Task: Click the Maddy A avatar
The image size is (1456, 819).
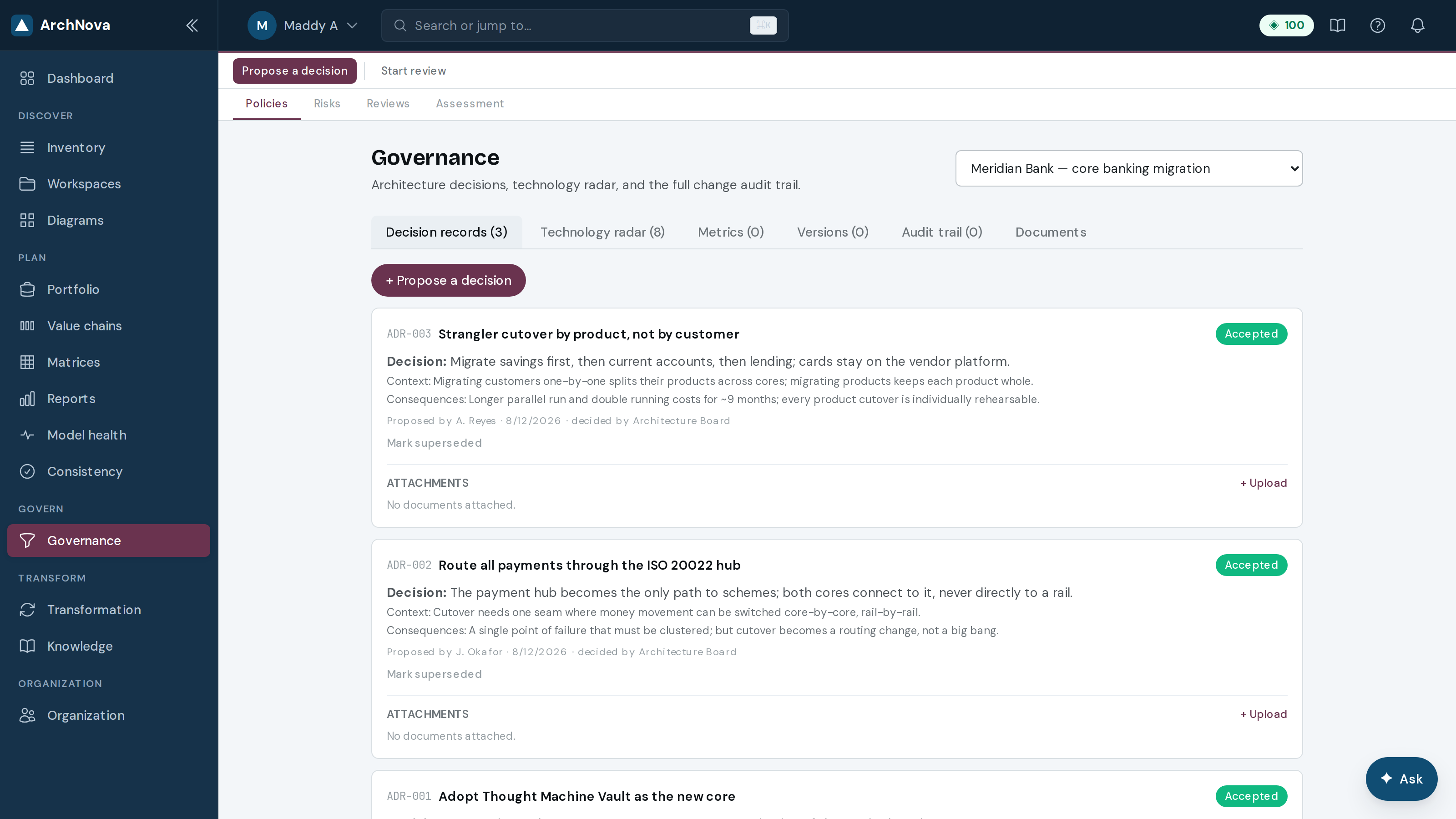Action: [262, 25]
